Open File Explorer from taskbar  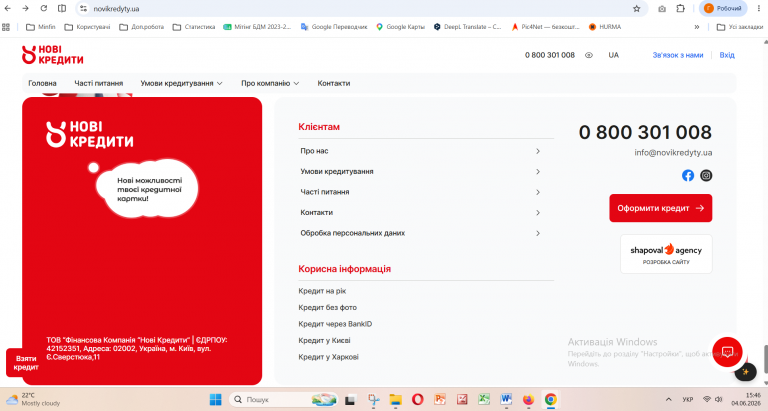396,399
